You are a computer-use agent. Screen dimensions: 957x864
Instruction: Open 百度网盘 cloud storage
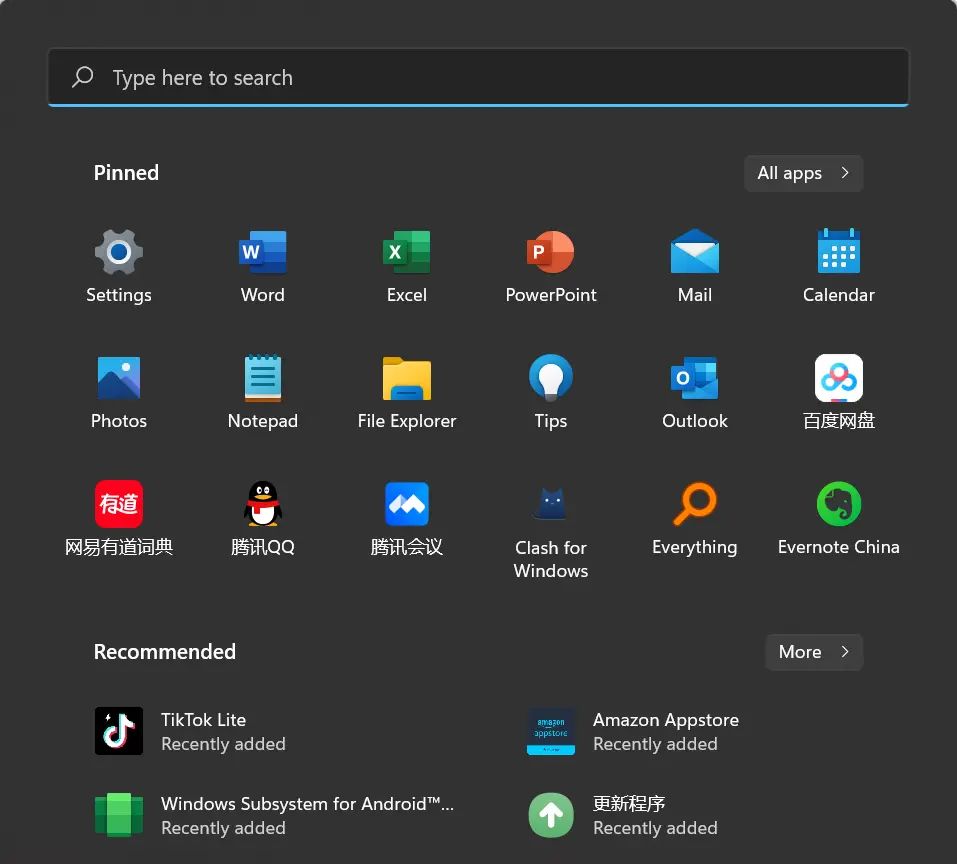coord(838,390)
